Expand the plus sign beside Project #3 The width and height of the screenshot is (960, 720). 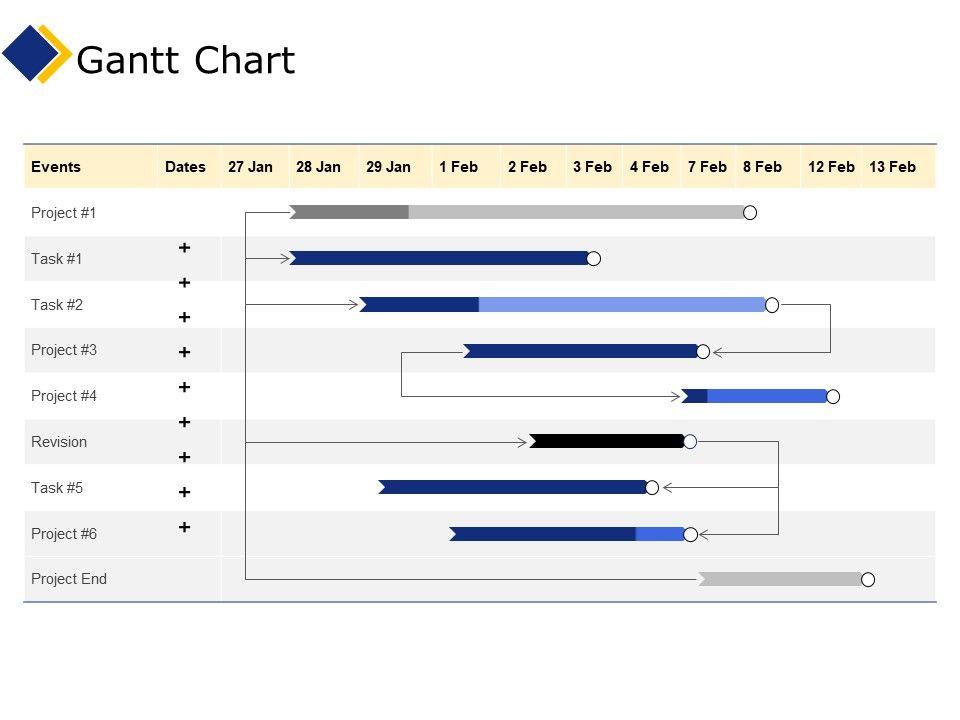[x=185, y=352]
